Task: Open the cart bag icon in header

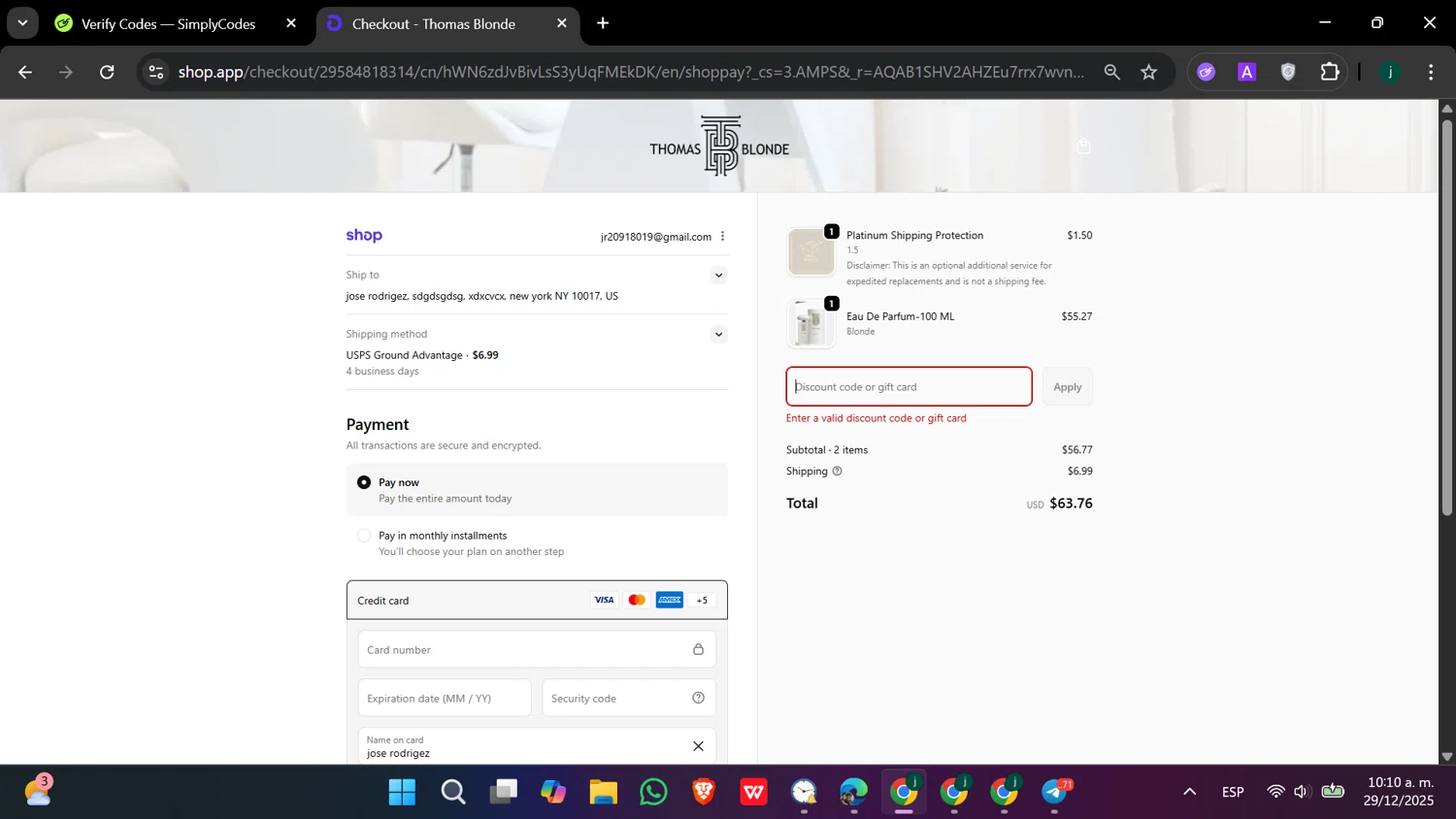Action: point(1083,147)
